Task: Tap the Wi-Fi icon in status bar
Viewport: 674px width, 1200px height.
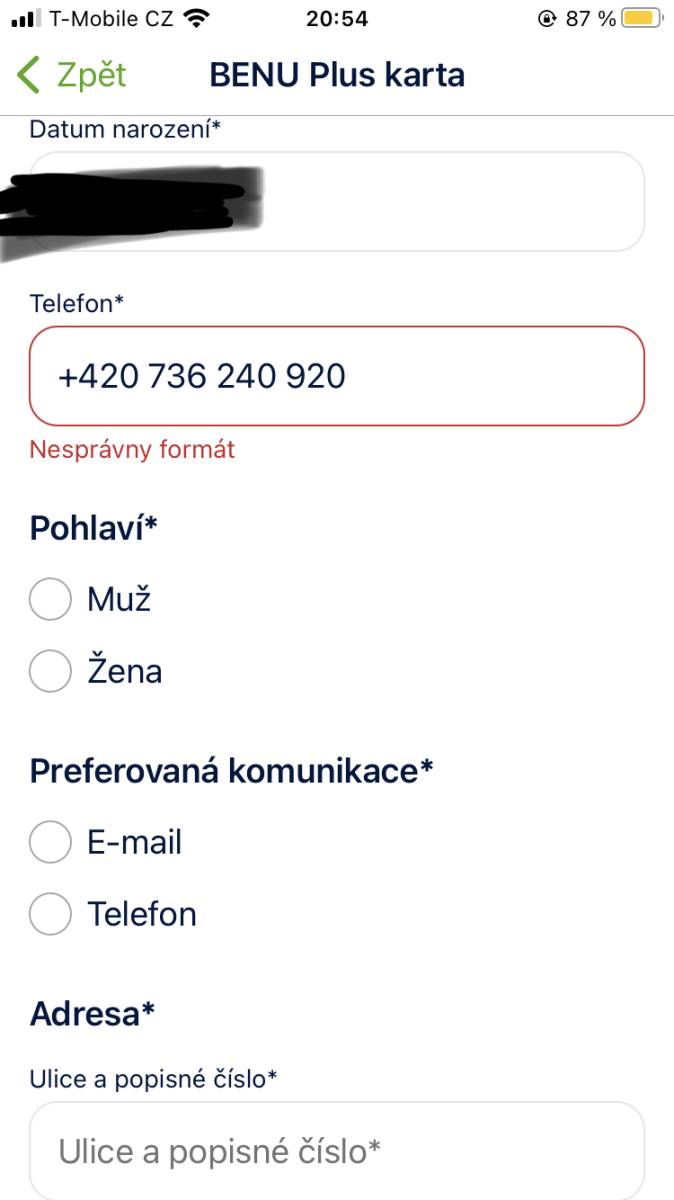Action: point(197,18)
